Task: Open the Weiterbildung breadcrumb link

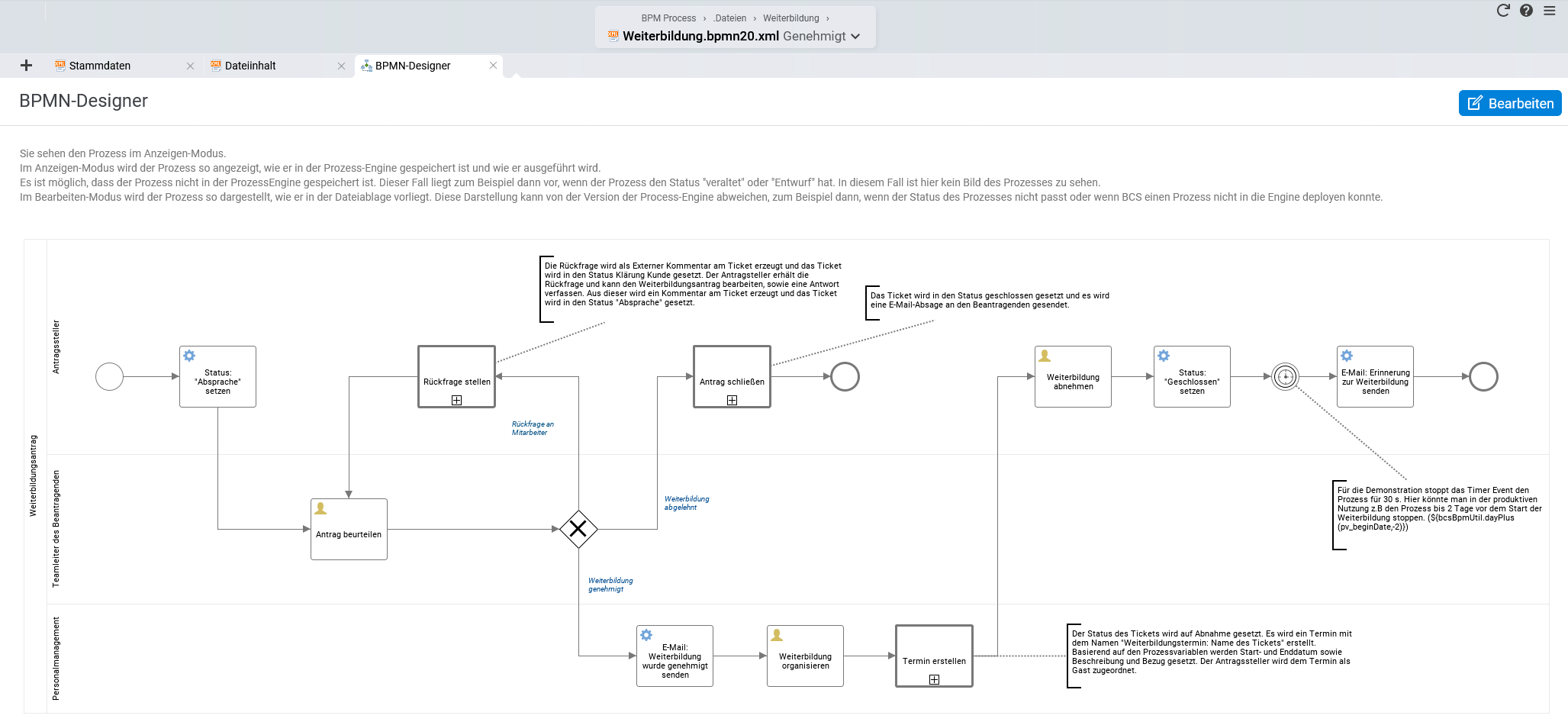Action: coord(790,18)
